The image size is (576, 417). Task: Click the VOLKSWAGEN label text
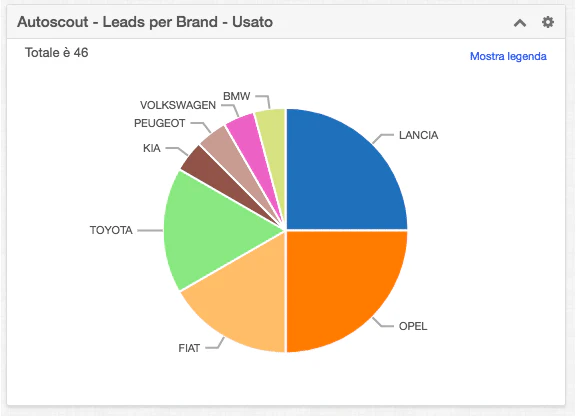coord(178,105)
